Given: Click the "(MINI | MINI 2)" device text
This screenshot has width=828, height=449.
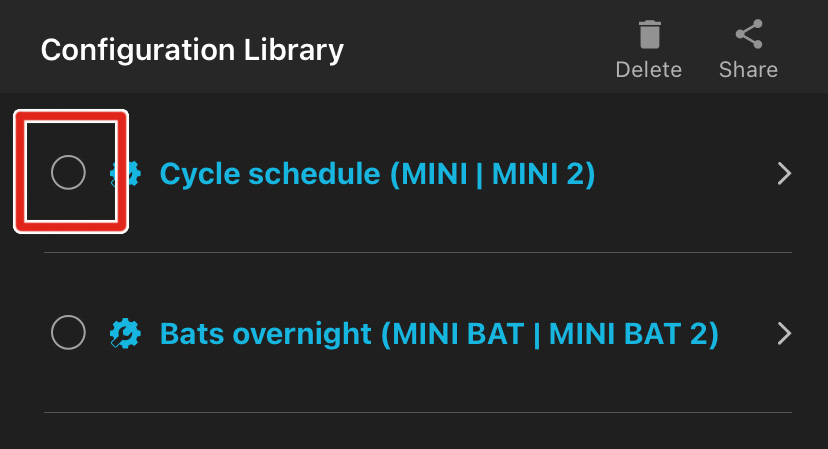Looking at the screenshot, I should coord(493,174).
